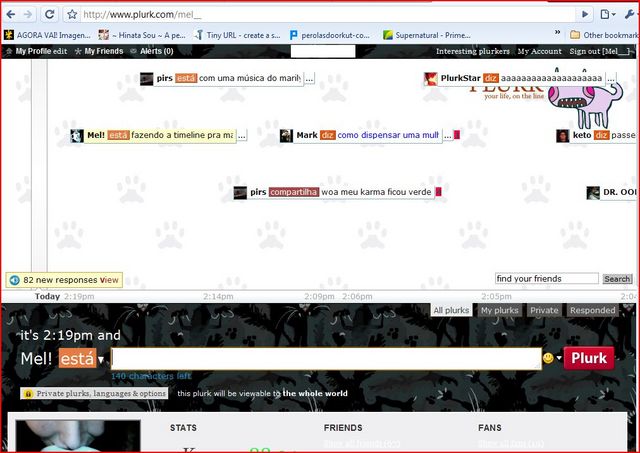Click the address bar URL field
The height and width of the screenshot is (453, 640).
point(327,15)
